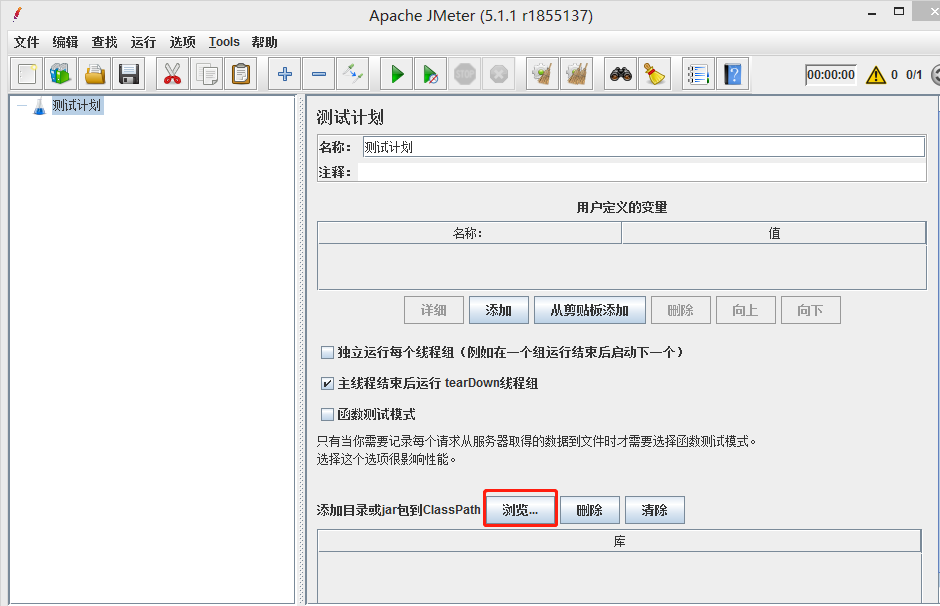Screen dimensions: 940x606
Task: Open Search with binoculars icon
Action: tap(620, 74)
